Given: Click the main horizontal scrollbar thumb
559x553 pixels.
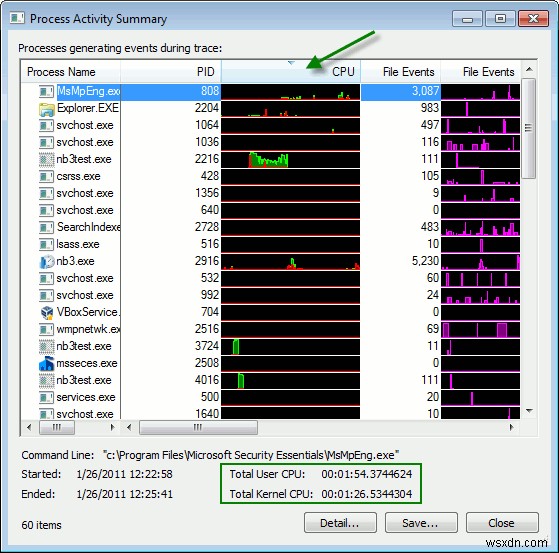Looking at the screenshot, I should [198, 427].
